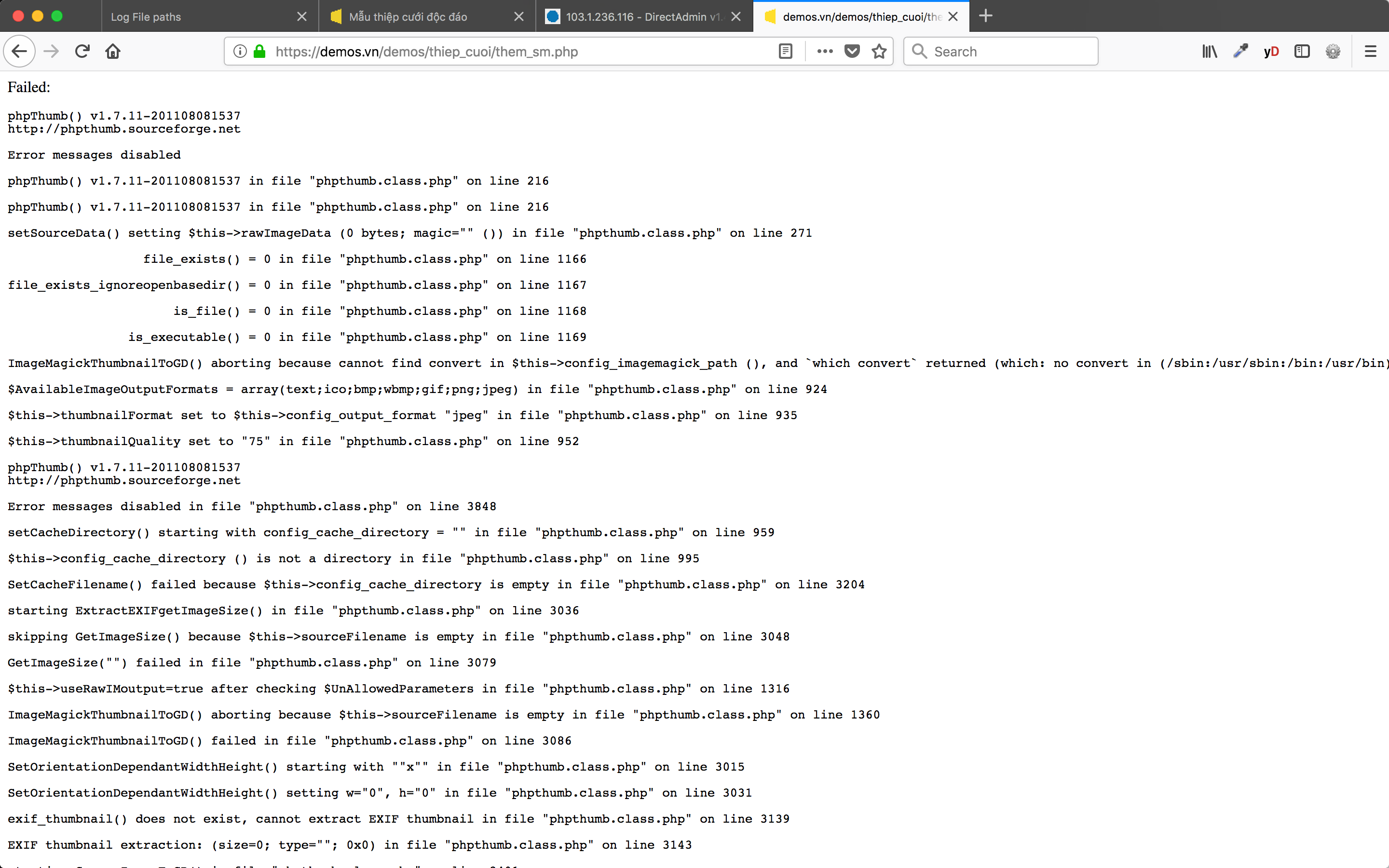Click the forward navigation arrow
This screenshot has width=1389, height=868.
point(52,52)
